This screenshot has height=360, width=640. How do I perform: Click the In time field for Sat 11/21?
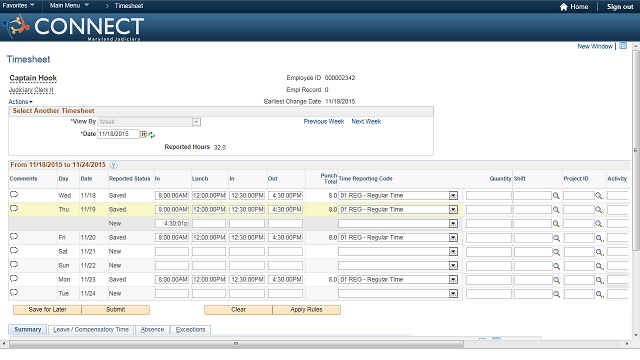pyautogui.click(x=172, y=251)
